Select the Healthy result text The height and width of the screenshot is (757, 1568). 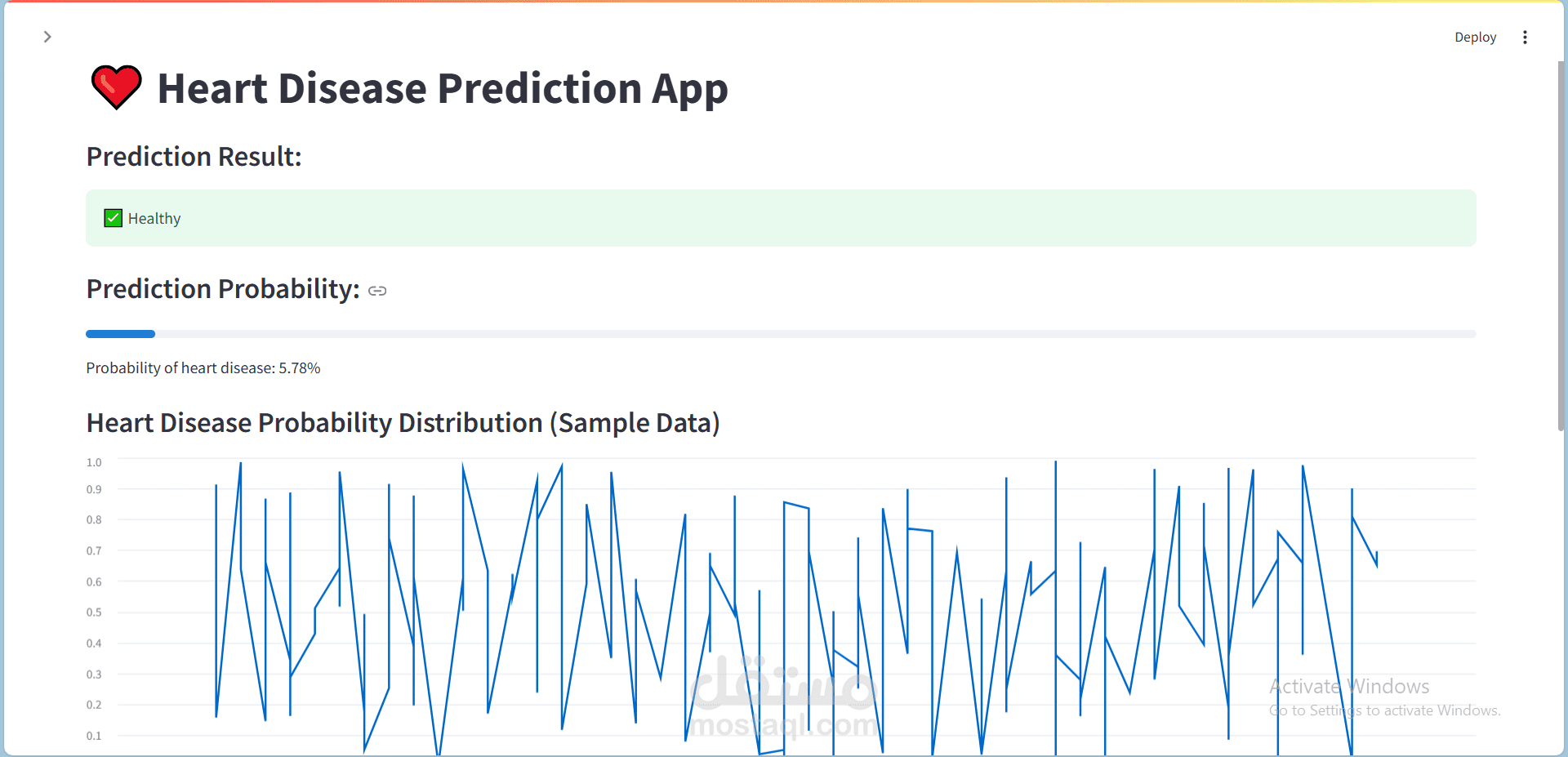coord(154,219)
